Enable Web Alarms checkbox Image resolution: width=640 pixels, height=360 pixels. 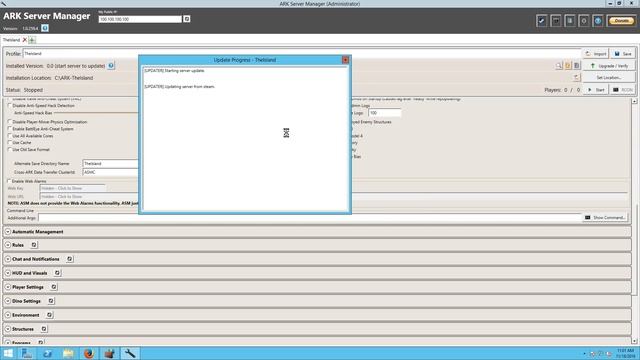click(9, 181)
